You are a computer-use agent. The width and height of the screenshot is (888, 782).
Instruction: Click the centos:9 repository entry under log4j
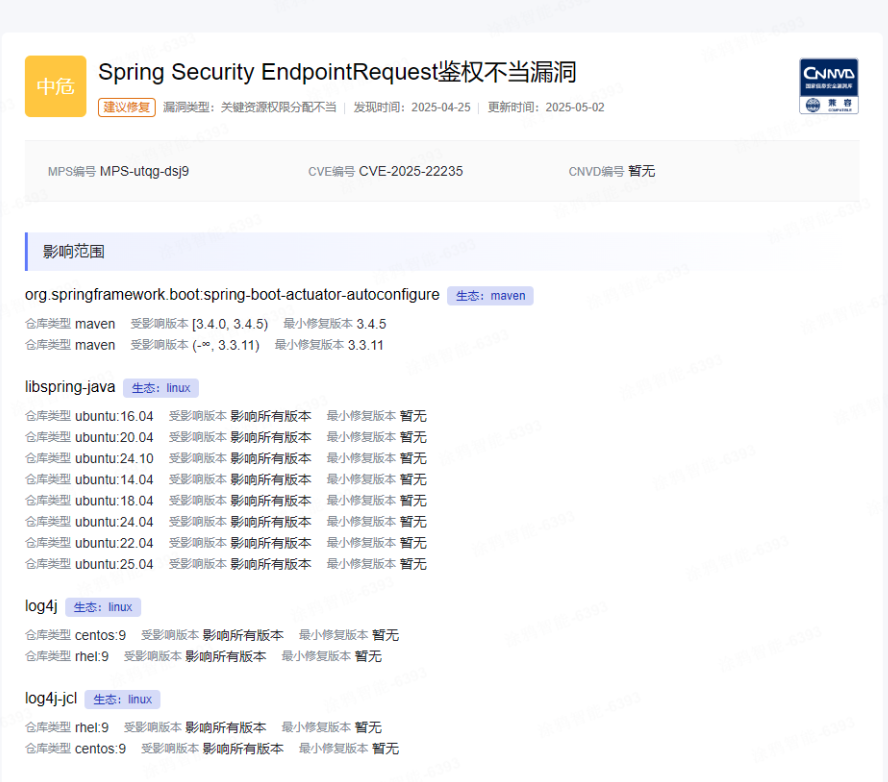click(100, 635)
